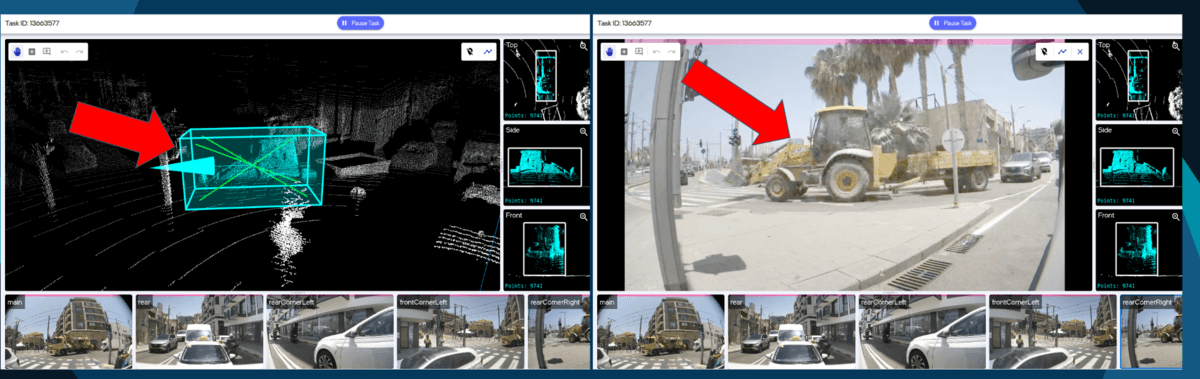Open the comment tool in left window
The width and height of the screenshot is (1200, 379).
tap(47, 51)
